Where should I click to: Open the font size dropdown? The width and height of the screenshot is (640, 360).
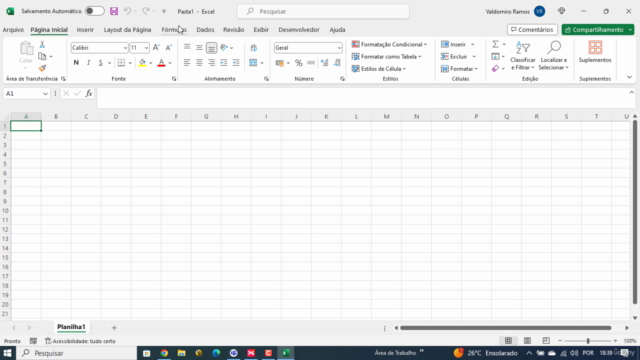pyautogui.click(x=146, y=48)
